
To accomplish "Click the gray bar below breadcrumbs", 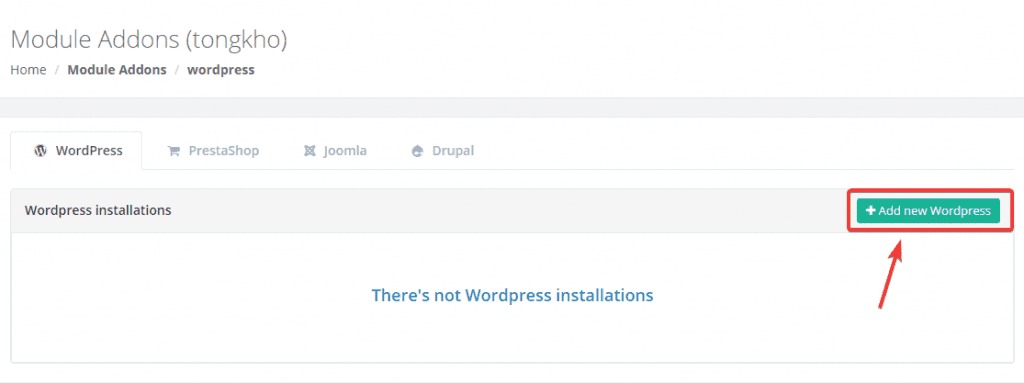I will [512, 108].
